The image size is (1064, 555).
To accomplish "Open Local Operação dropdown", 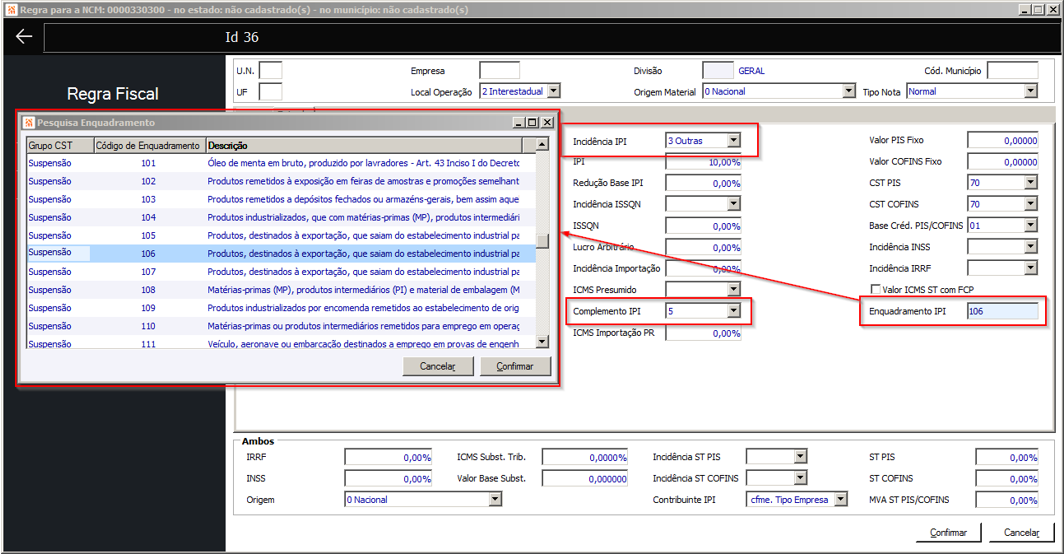I will point(554,91).
